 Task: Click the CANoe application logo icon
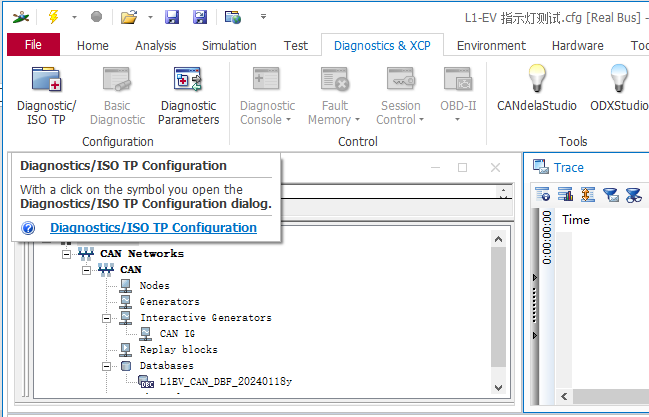(21, 17)
